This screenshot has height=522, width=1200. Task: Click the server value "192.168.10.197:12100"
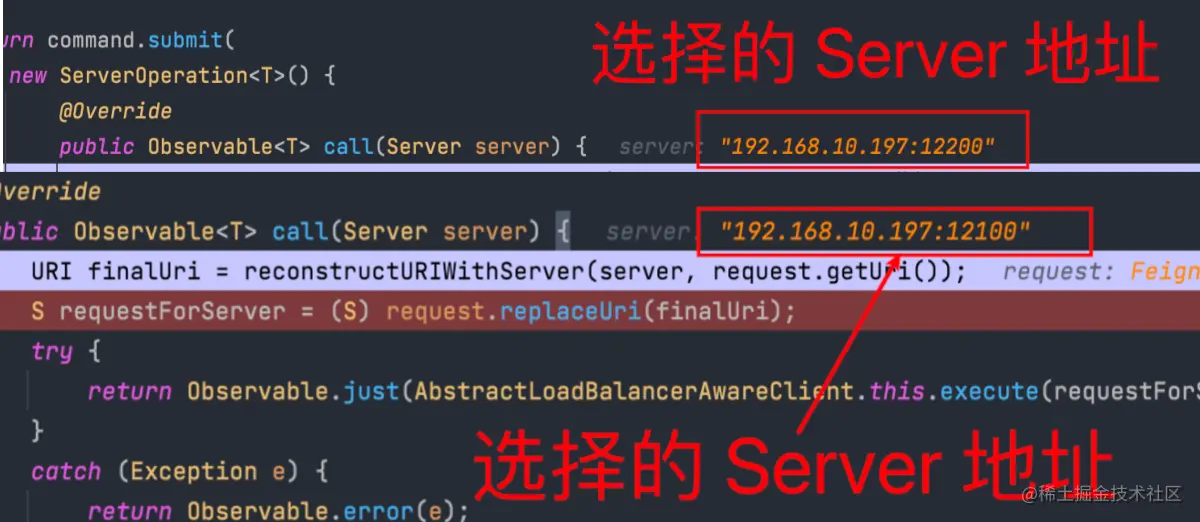(x=875, y=231)
